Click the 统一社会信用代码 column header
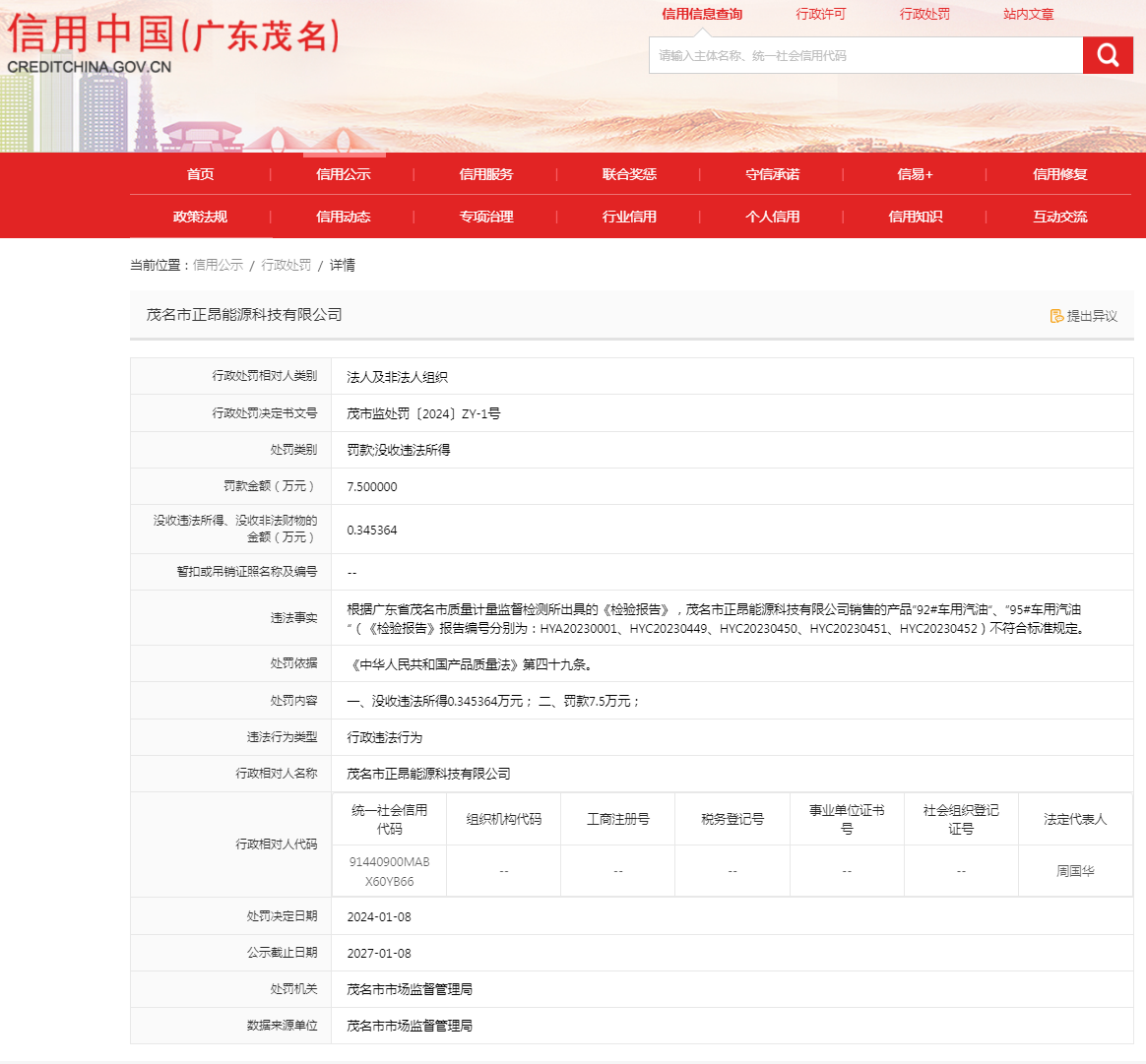This screenshot has height=1064, width=1146. coord(390,819)
